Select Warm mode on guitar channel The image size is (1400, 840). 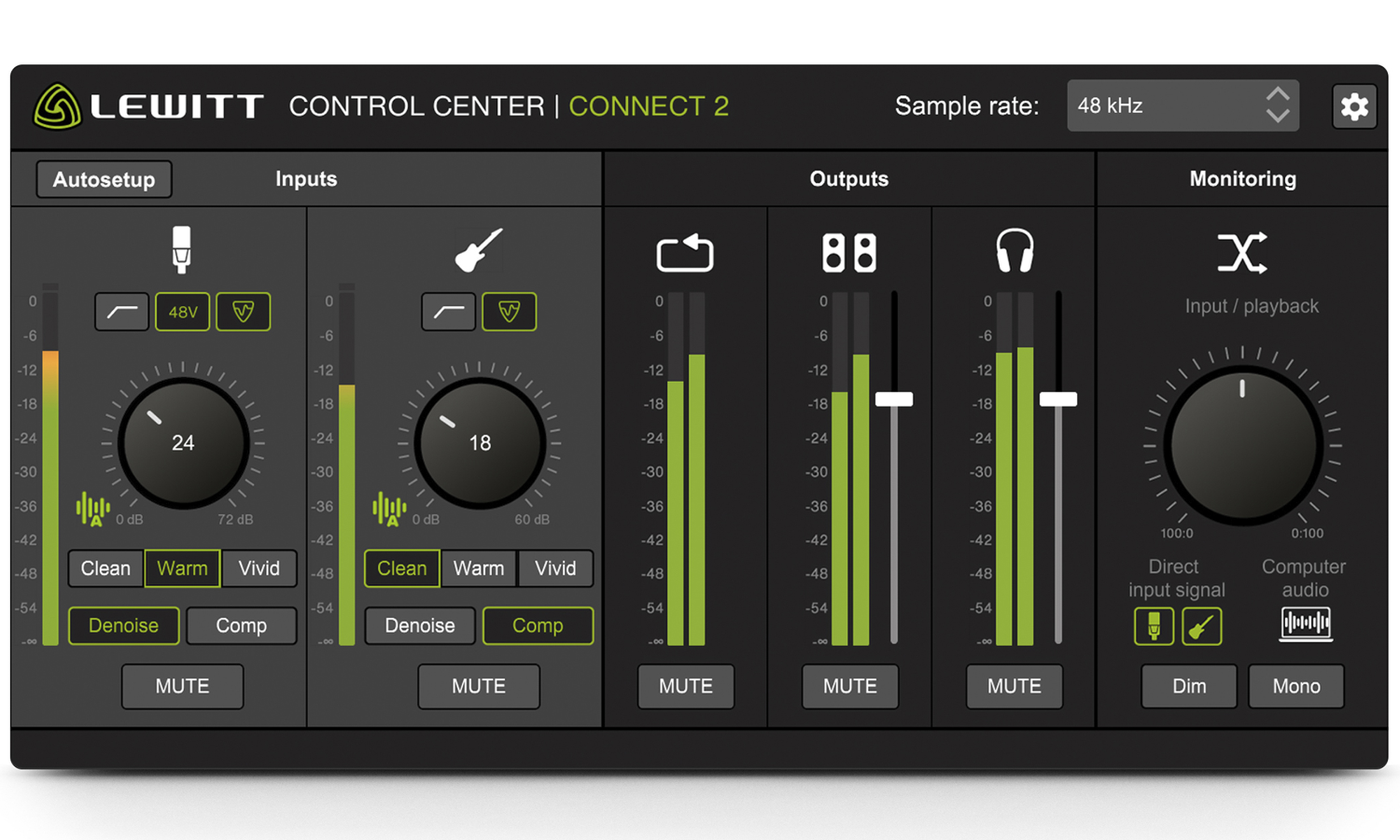point(479,568)
